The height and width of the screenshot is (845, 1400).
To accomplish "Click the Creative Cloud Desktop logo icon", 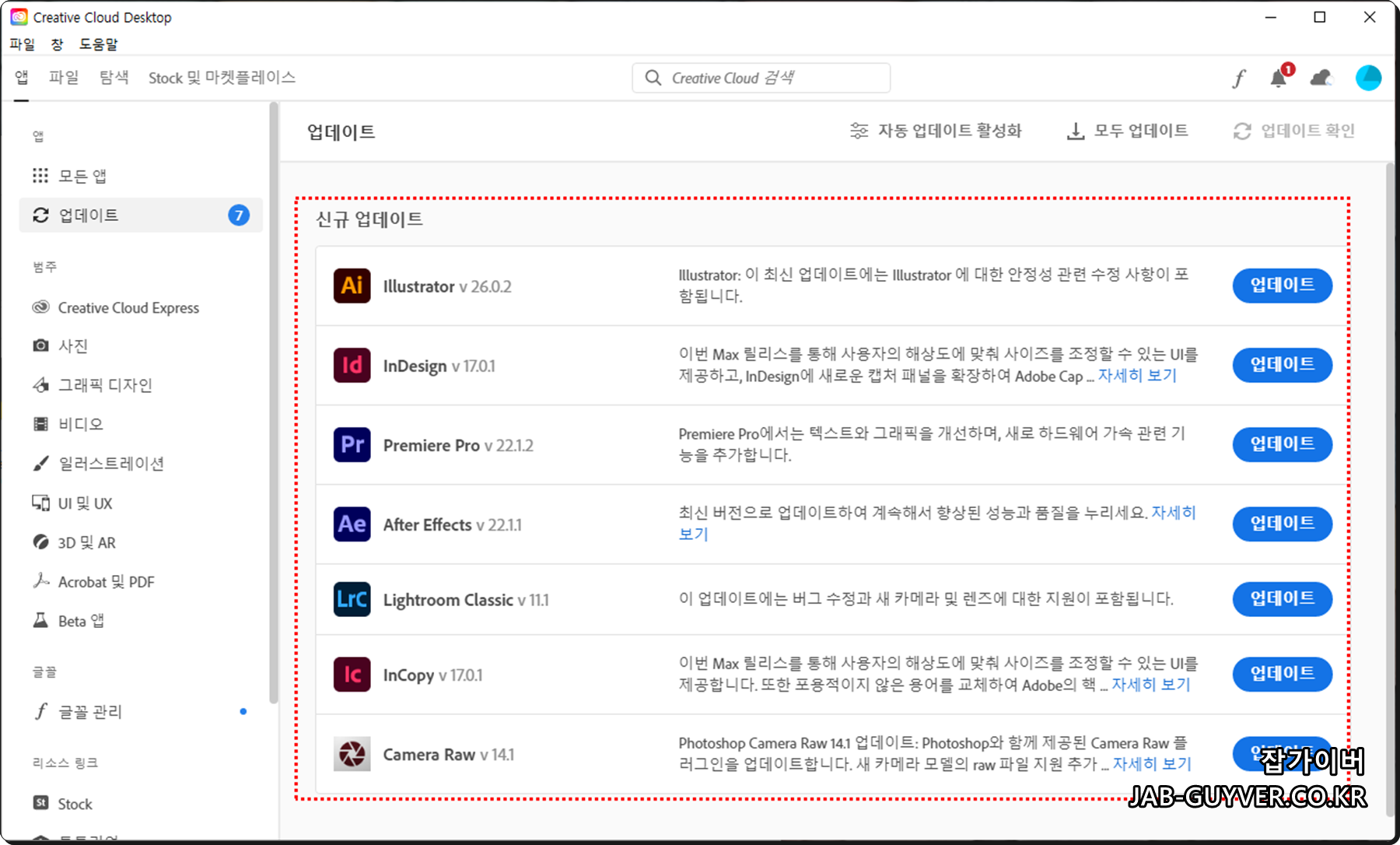I will tap(19, 16).
